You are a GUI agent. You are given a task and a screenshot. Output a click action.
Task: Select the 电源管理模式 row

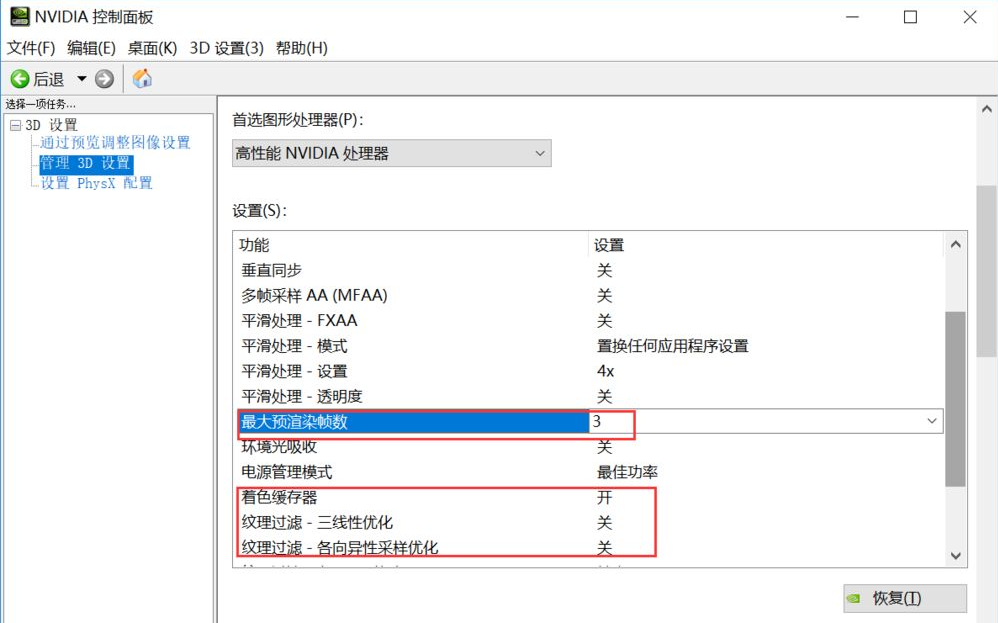click(587, 472)
